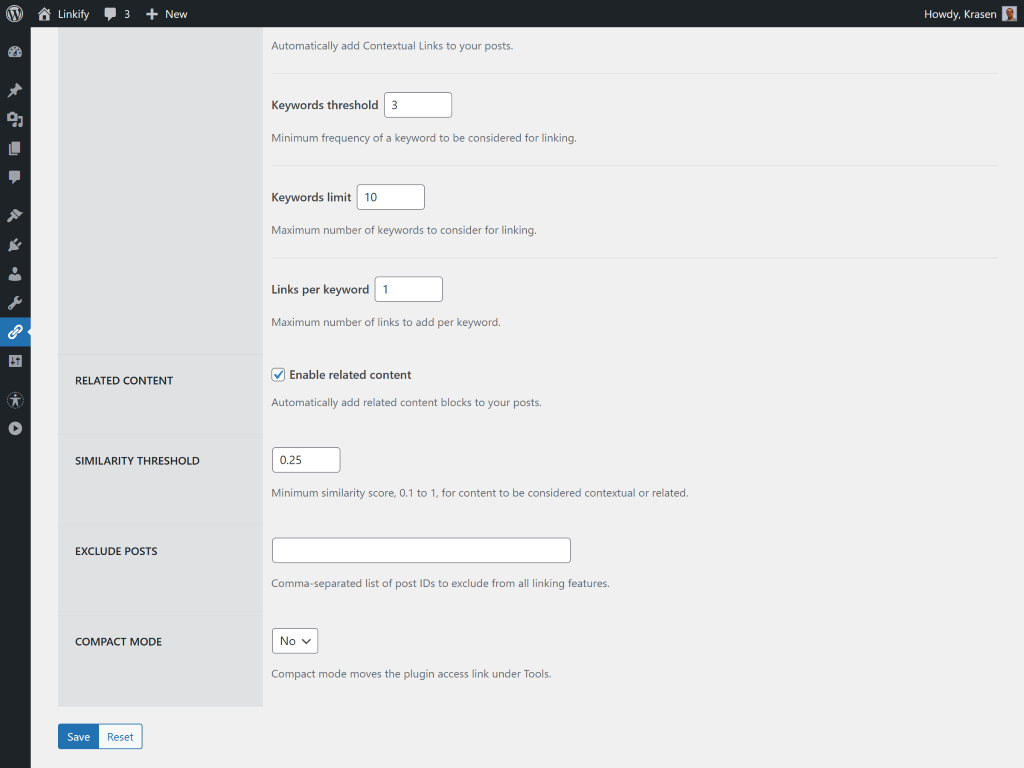
Task: Focus the Keywords threshold field
Action: coord(418,104)
